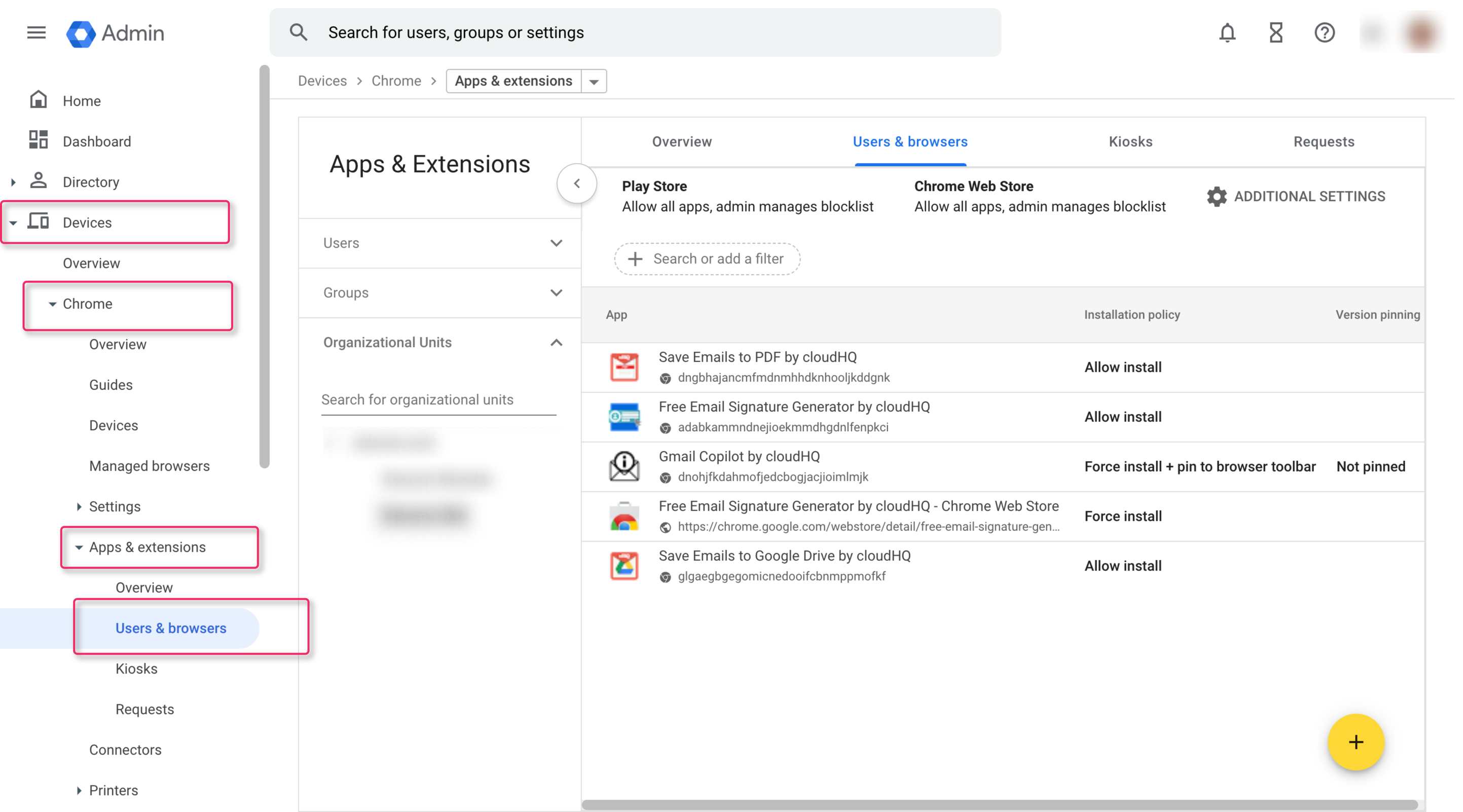The height and width of the screenshot is (812, 1463).
Task: Collapse the Devices tree arrow
Action: 13,223
